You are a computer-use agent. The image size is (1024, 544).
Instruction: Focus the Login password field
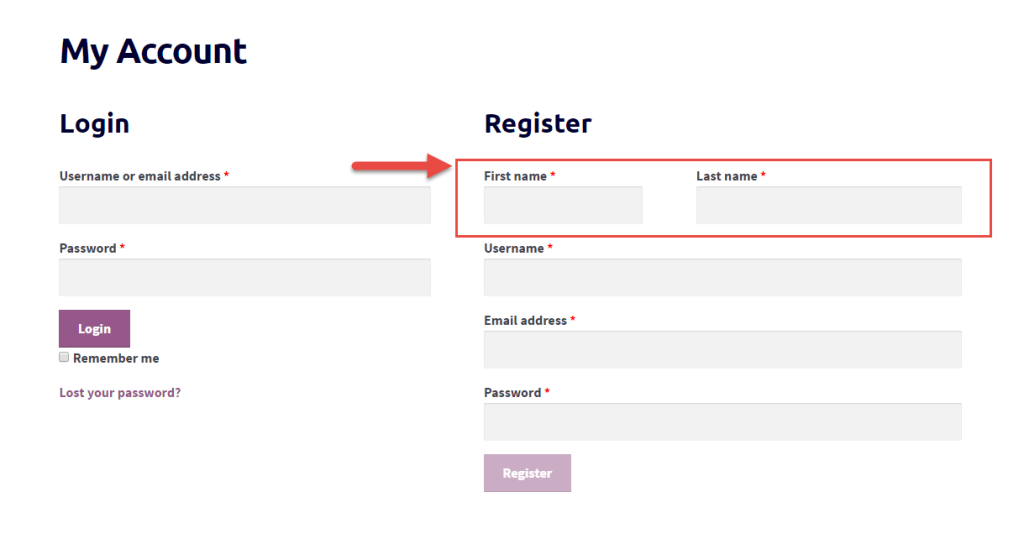click(245, 278)
